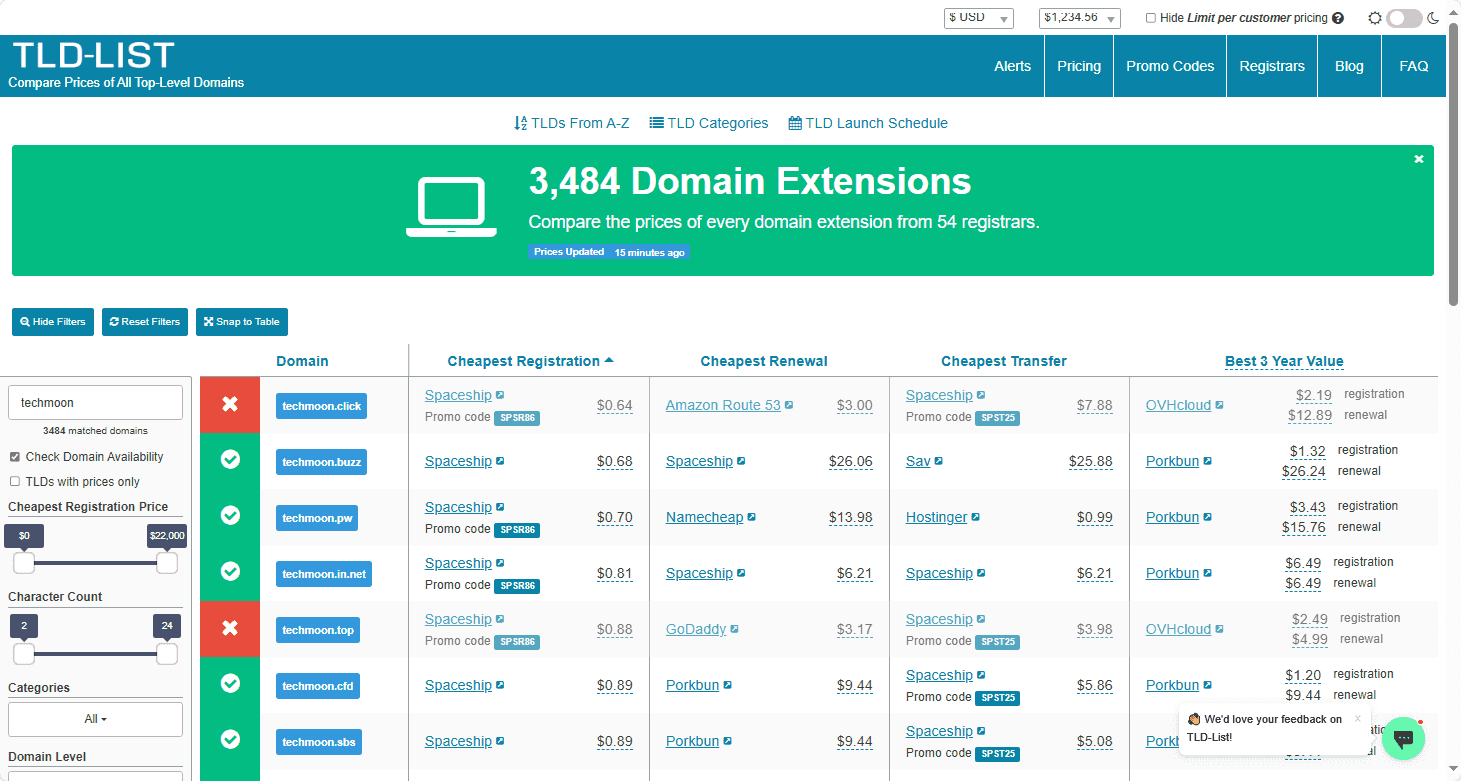Click the $0 minimum registration price slider handle
This screenshot has width=1461, height=781.
click(24, 563)
